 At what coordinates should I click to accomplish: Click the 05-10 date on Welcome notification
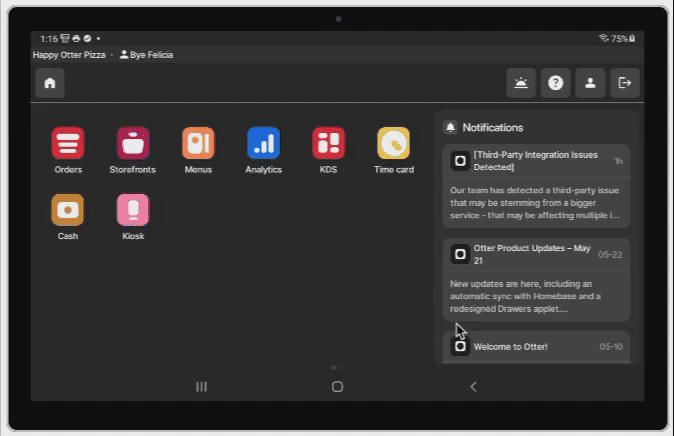point(611,347)
